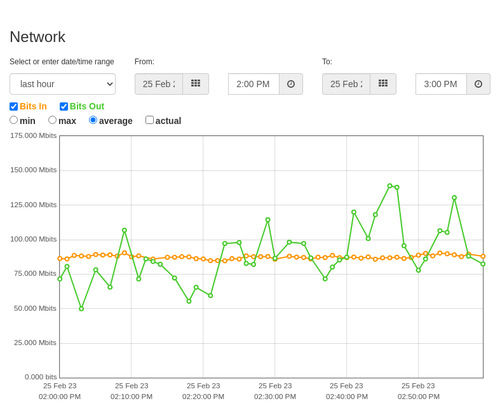Click the lowest green Bits Out data point
This screenshot has height=403, width=500.
pyautogui.click(x=81, y=309)
